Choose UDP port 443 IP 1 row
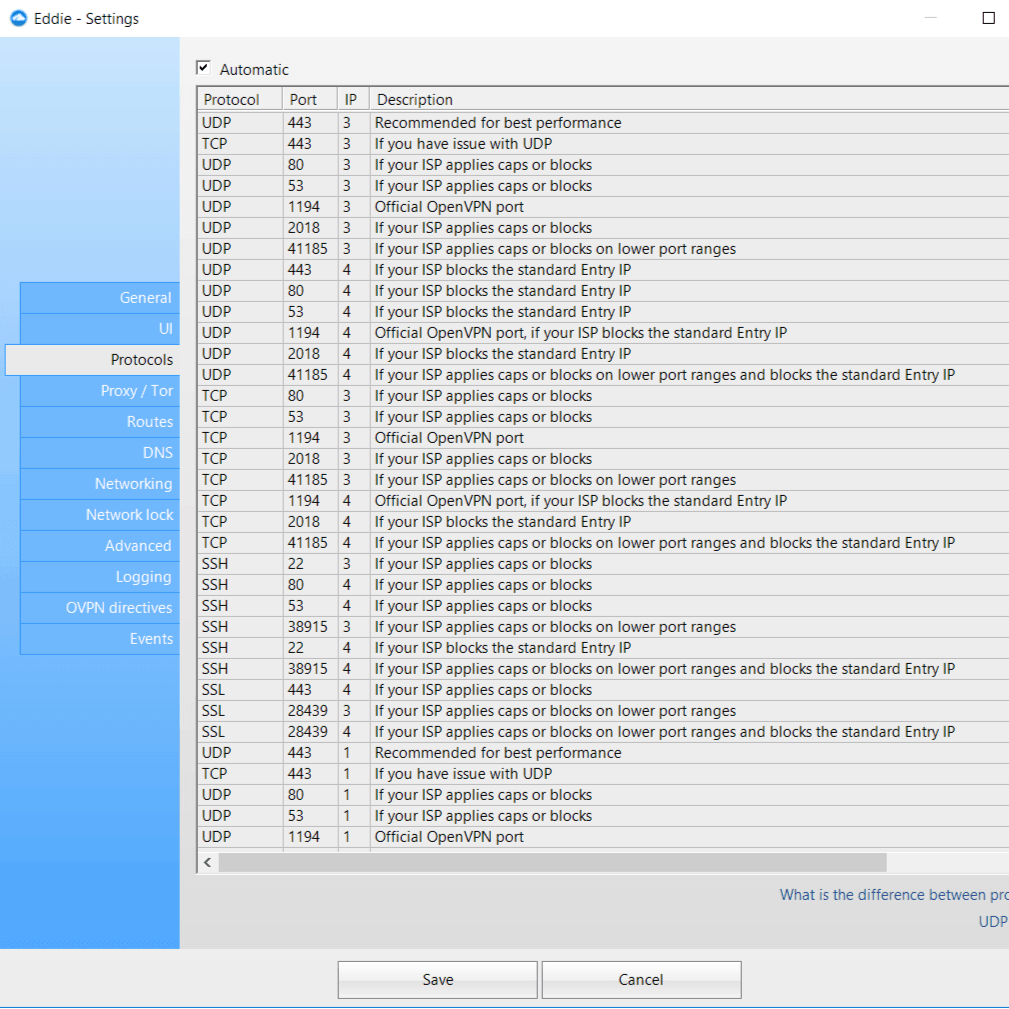This screenshot has width=1009, height=1009. [x=603, y=753]
